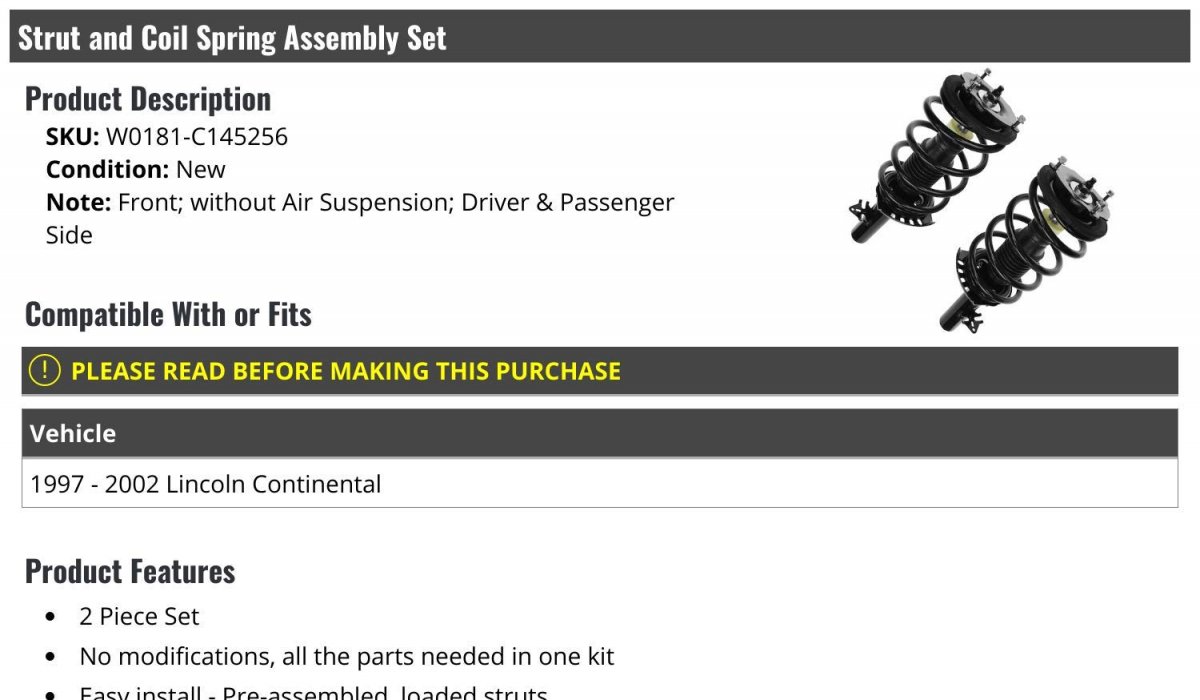Screen dimensions: 1200x700
Task: Click the Strut and Coil Spring Assembly Set title
Action: 232,38
